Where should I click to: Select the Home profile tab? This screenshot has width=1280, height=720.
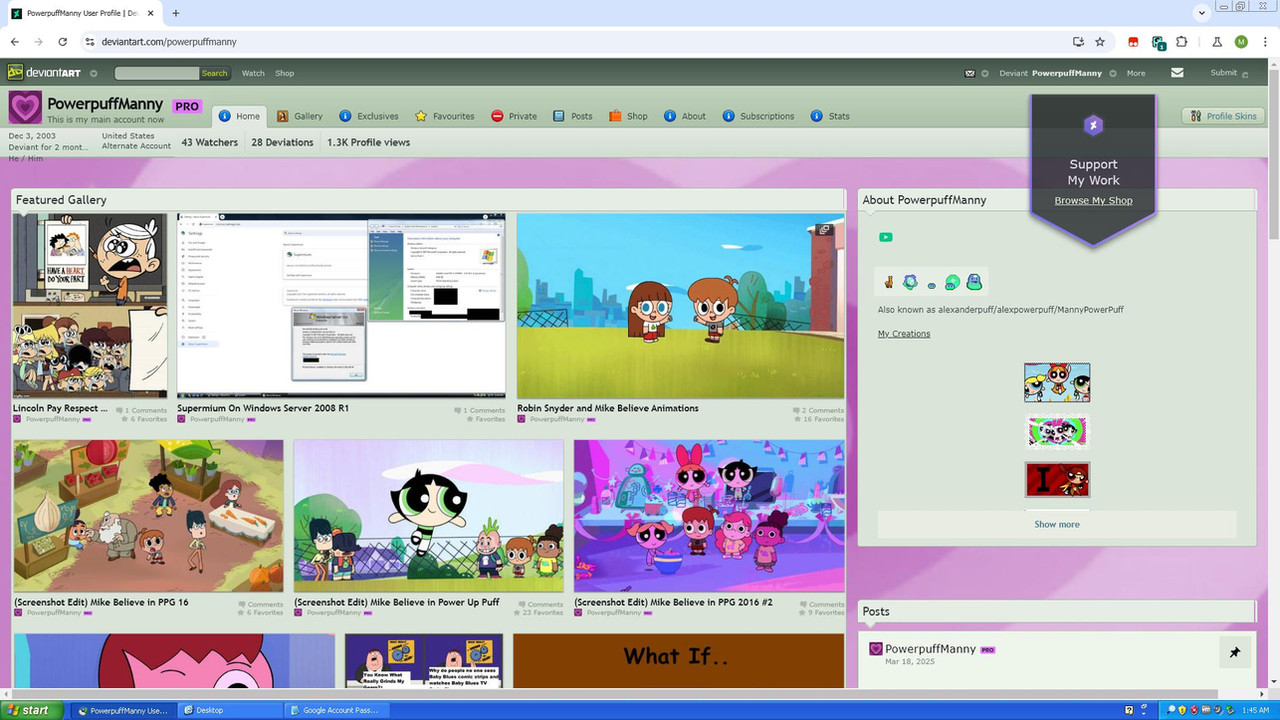coord(239,116)
